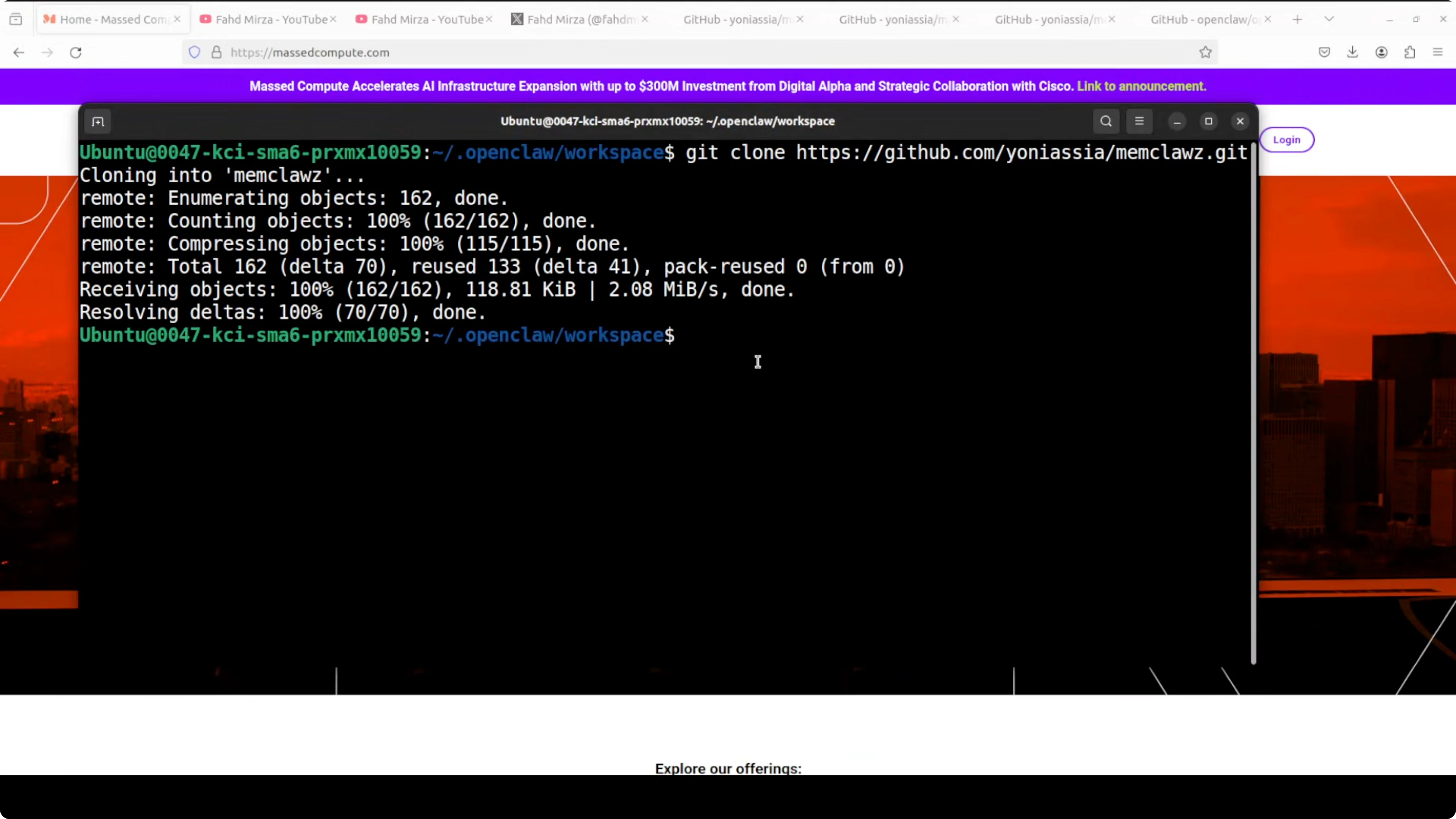This screenshot has height=819, width=1456.
Task: Click the Save to Pocket icon
Action: point(1324,53)
